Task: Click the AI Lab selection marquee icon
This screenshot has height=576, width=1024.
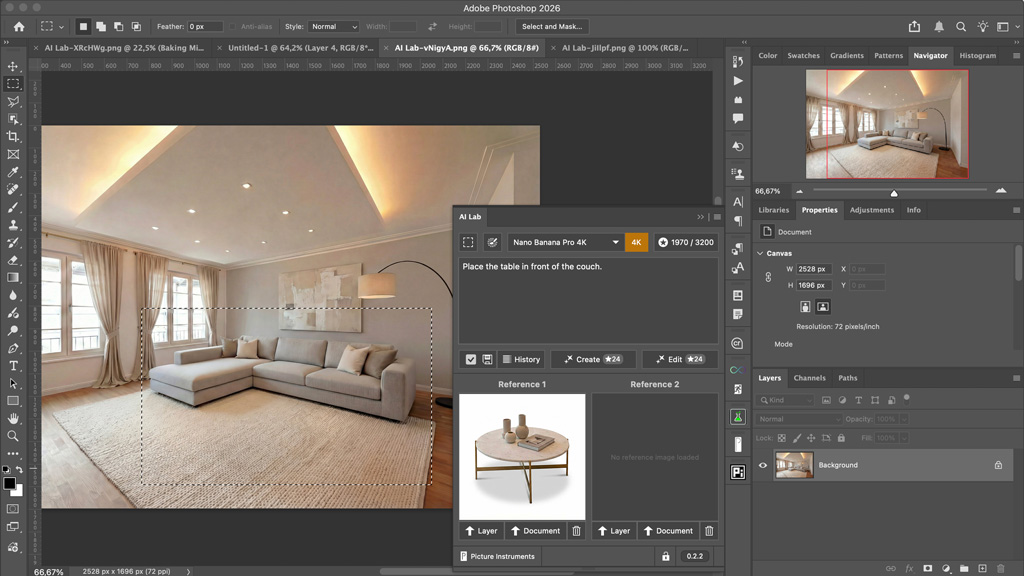Action: tap(468, 242)
